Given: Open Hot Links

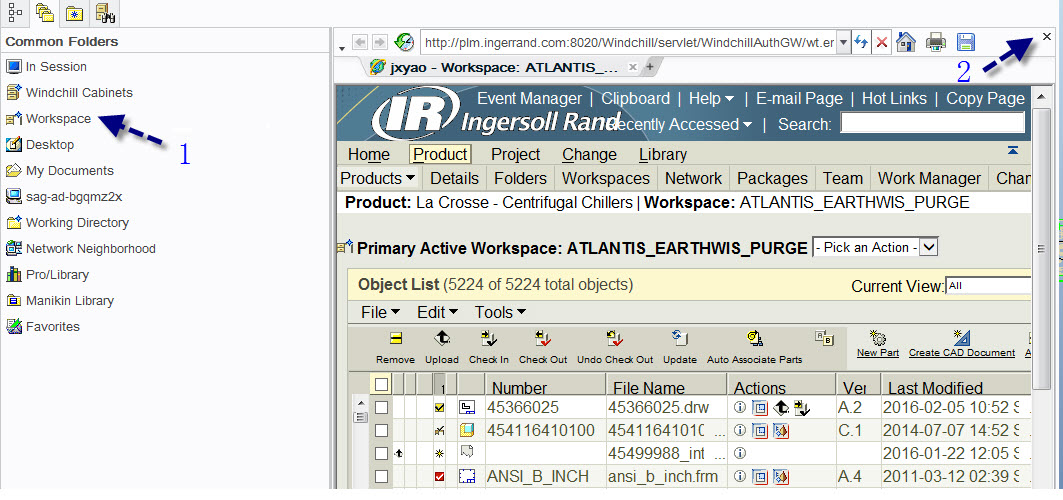Looking at the screenshot, I should (x=894, y=99).
